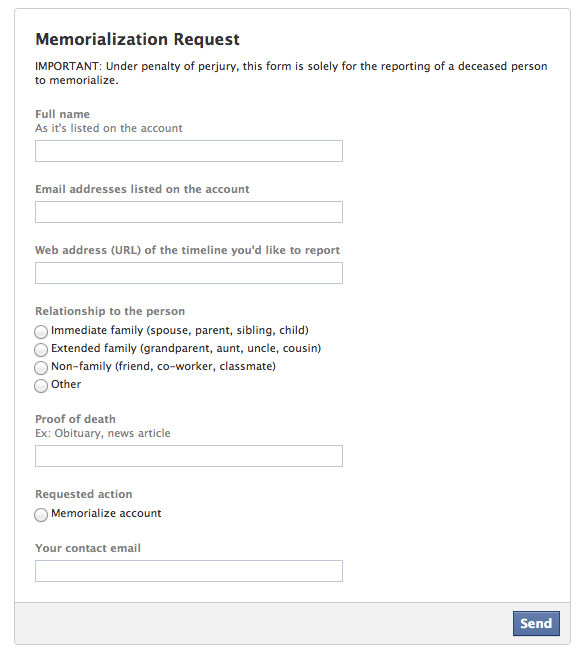Click the Full name input field
This screenshot has width=585, height=648.
click(189, 151)
